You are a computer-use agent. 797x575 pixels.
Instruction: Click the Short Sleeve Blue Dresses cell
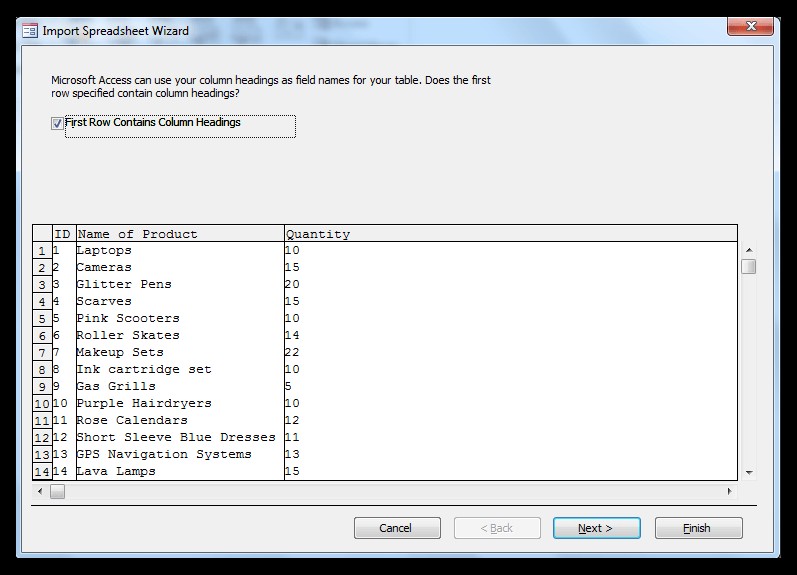click(180, 437)
